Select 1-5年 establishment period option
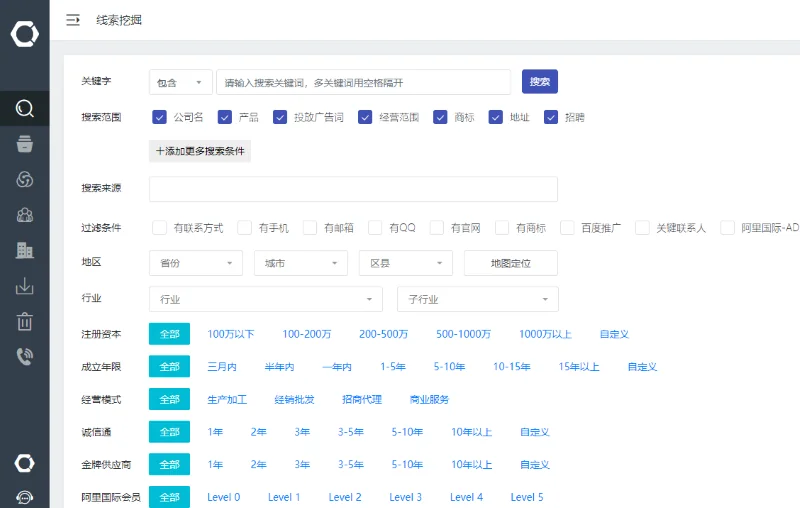 point(393,367)
